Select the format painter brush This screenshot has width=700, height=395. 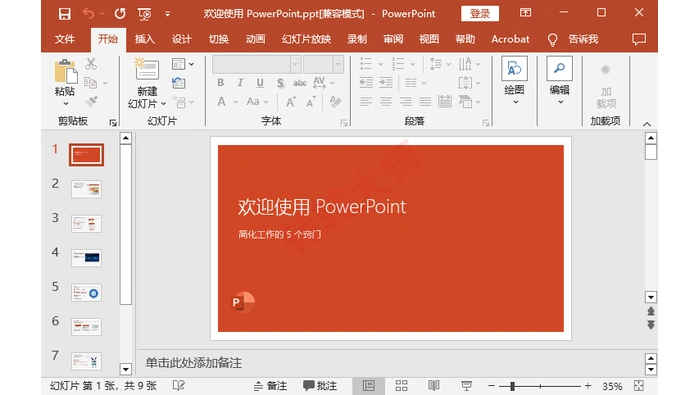tap(92, 101)
